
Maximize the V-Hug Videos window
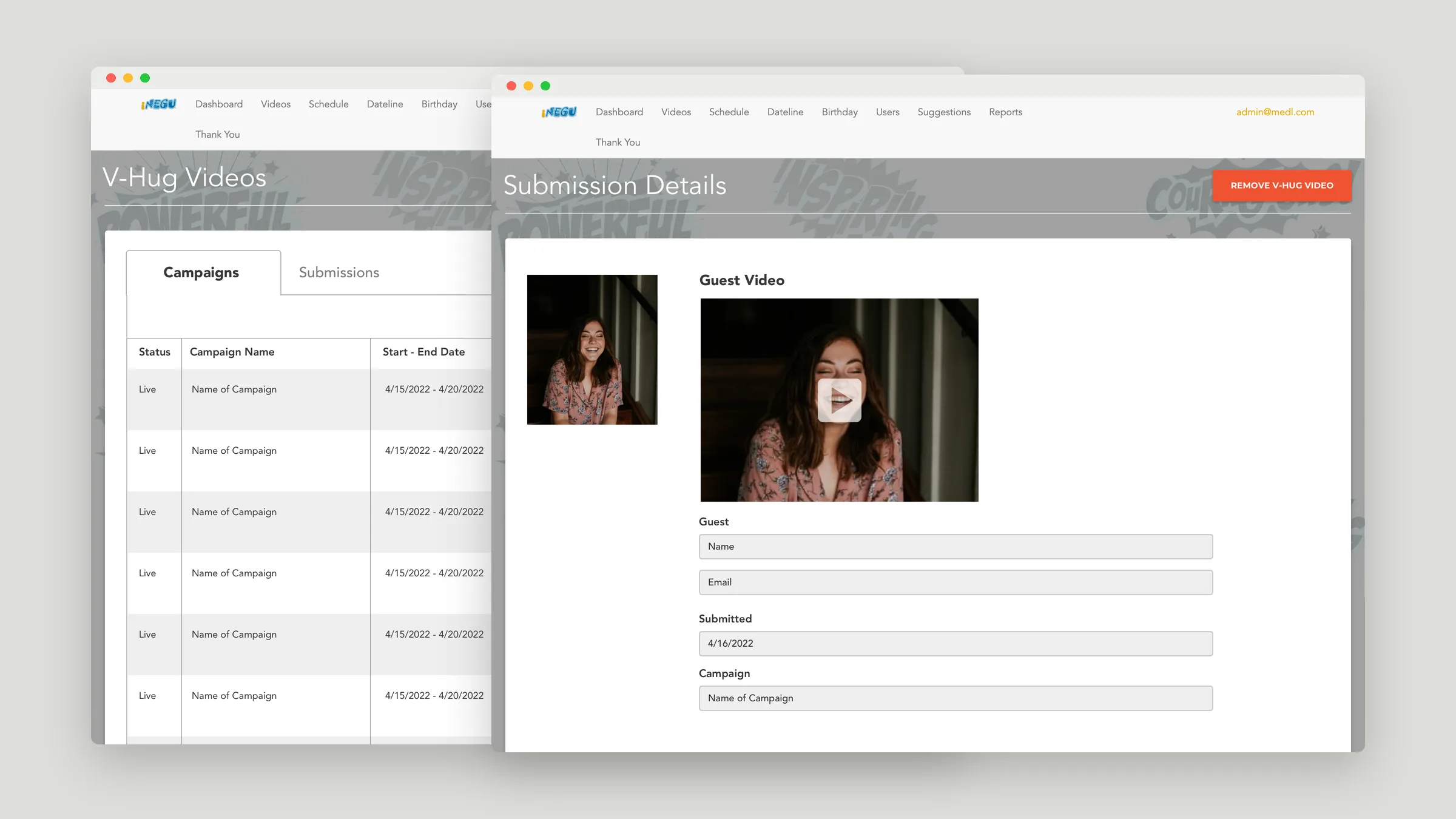click(145, 78)
